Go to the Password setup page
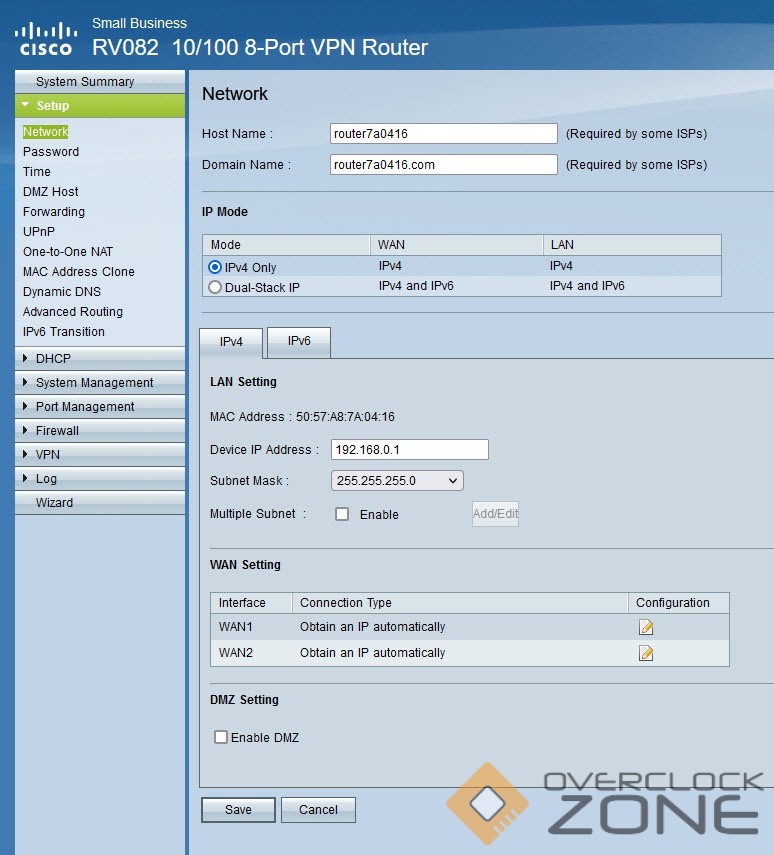This screenshot has width=774, height=855. pos(51,152)
